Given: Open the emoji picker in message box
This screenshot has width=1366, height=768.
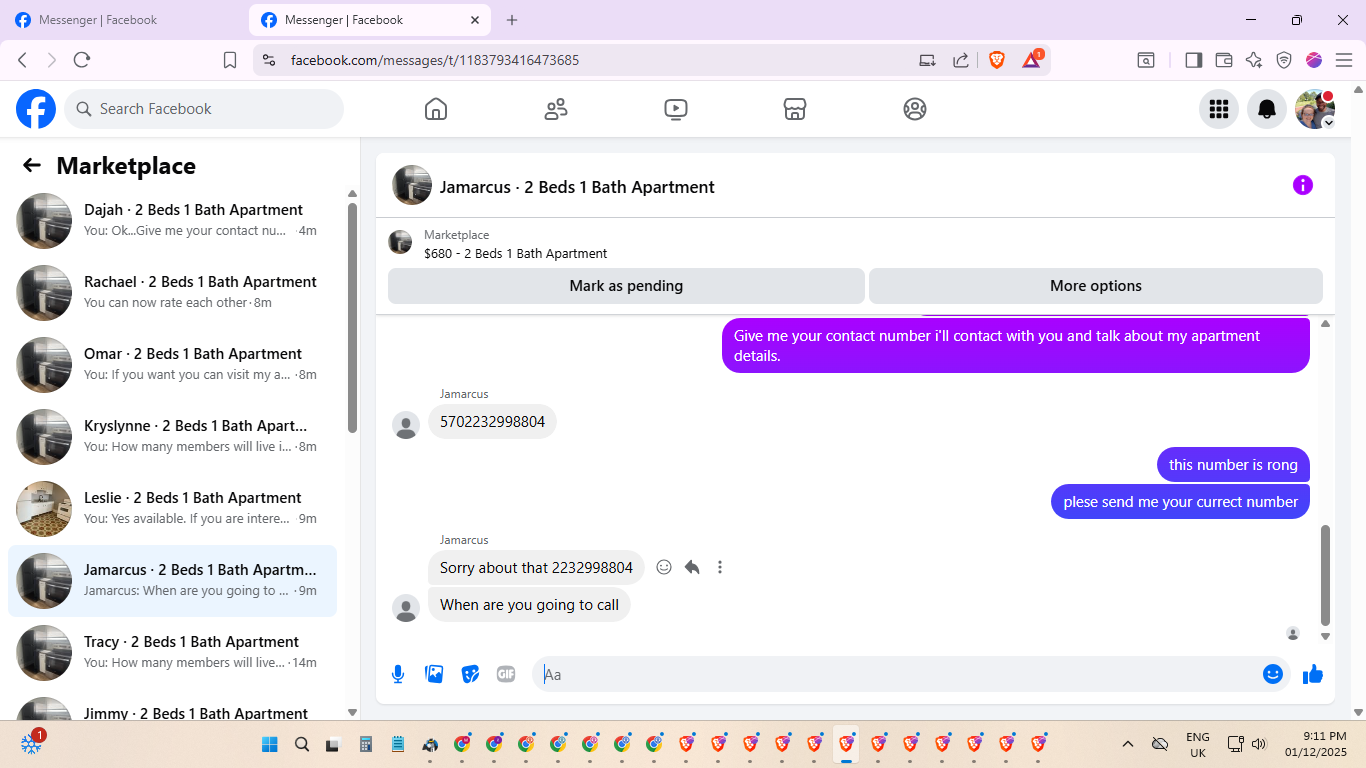Looking at the screenshot, I should tap(1273, 674).
